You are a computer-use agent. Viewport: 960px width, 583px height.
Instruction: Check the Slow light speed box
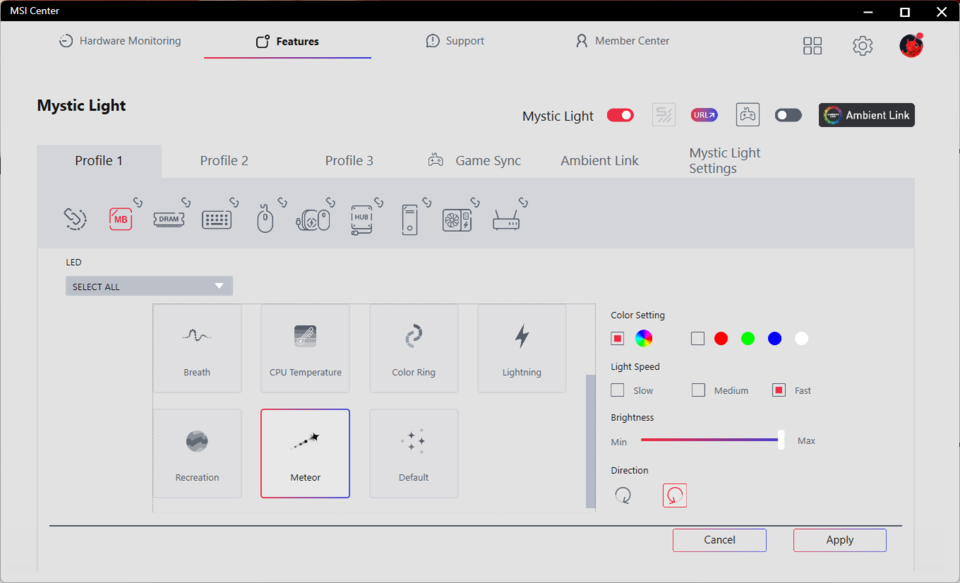tap(617, 390)
